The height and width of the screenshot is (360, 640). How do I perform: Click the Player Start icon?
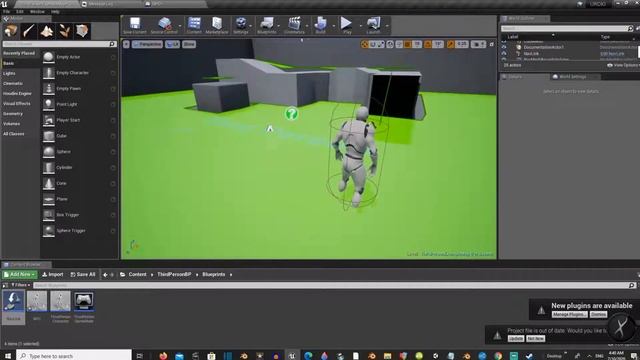pos(49,120)
